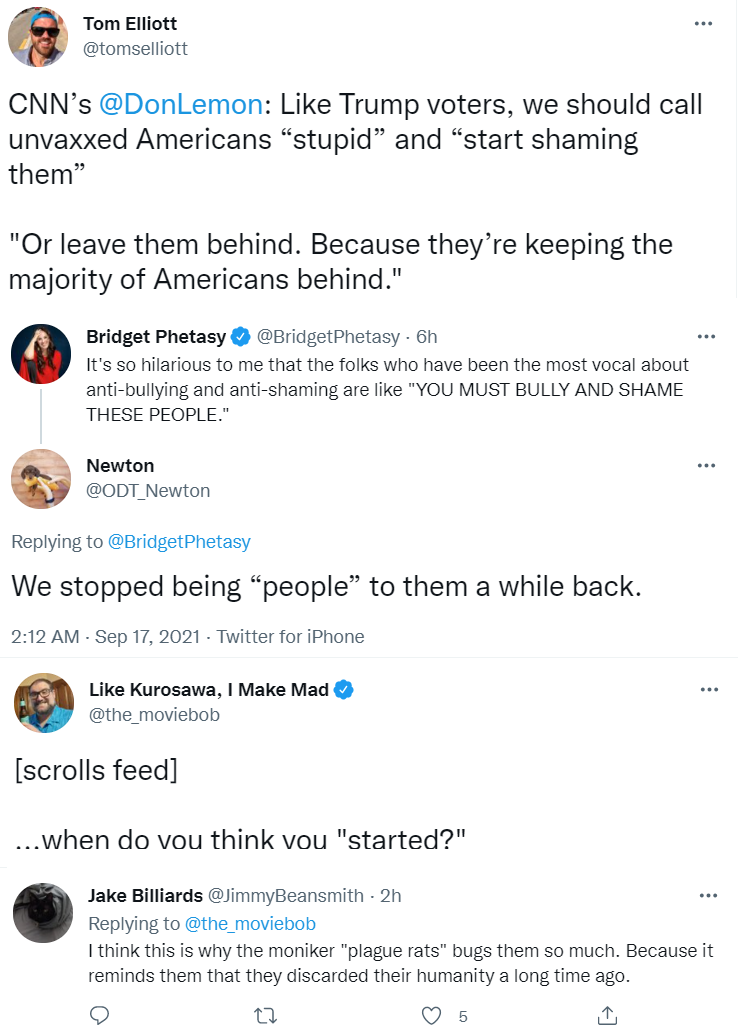This screenshot has width=738, height=1034.
Task: Open more options on Tom Elliott's tweet
Action: [706, 23]
